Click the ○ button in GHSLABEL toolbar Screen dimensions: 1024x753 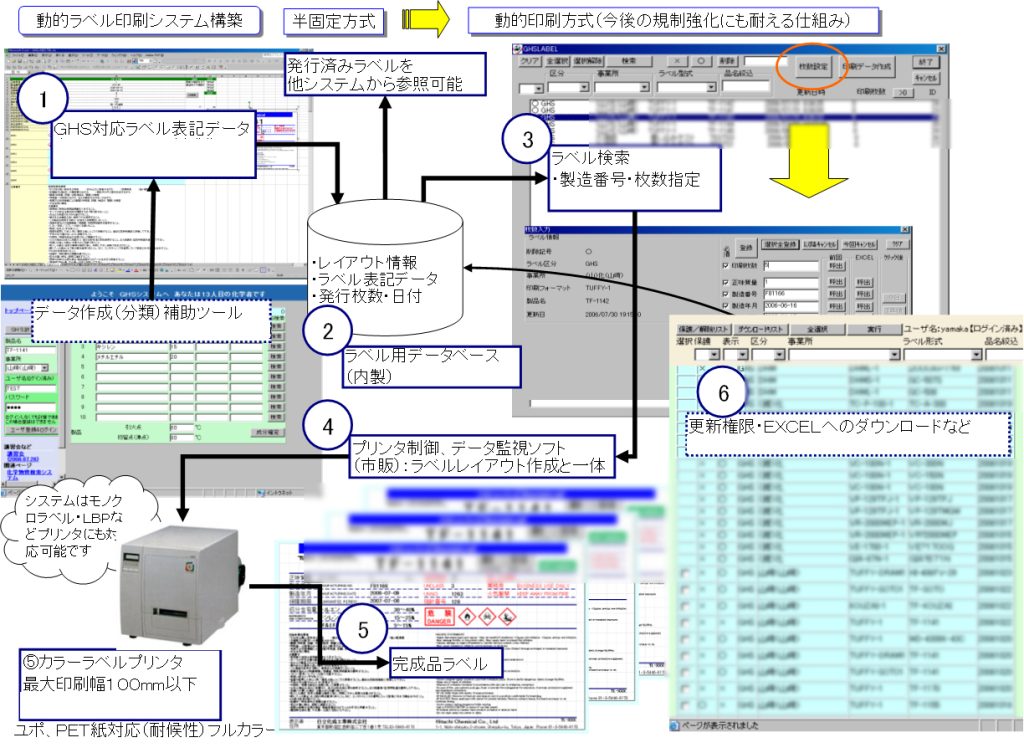click(x=701, y=62)
